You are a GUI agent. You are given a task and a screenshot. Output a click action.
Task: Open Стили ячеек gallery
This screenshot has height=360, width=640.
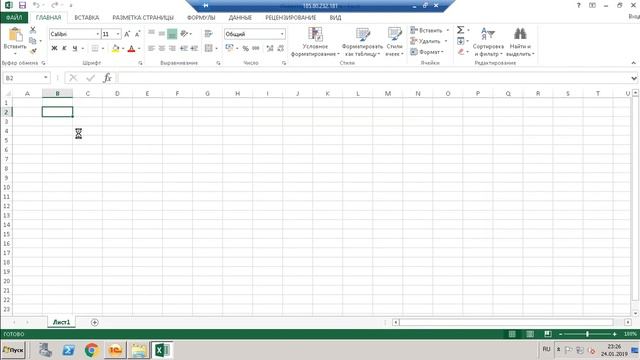[395, 42]
